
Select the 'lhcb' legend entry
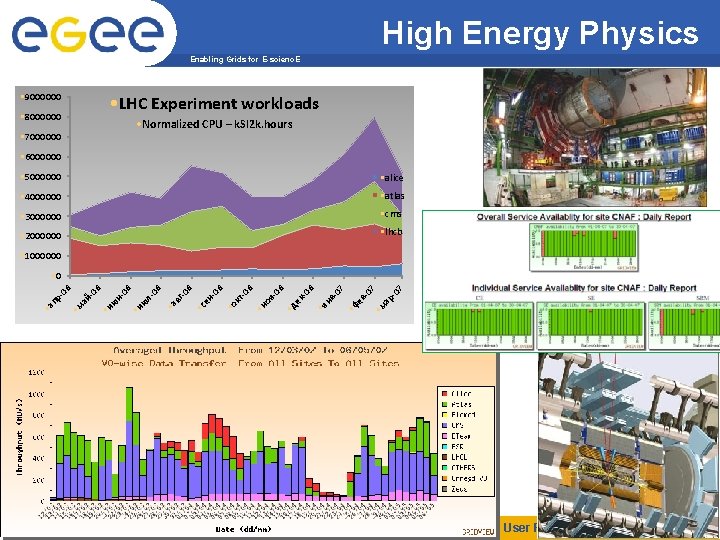pos(388,232)
